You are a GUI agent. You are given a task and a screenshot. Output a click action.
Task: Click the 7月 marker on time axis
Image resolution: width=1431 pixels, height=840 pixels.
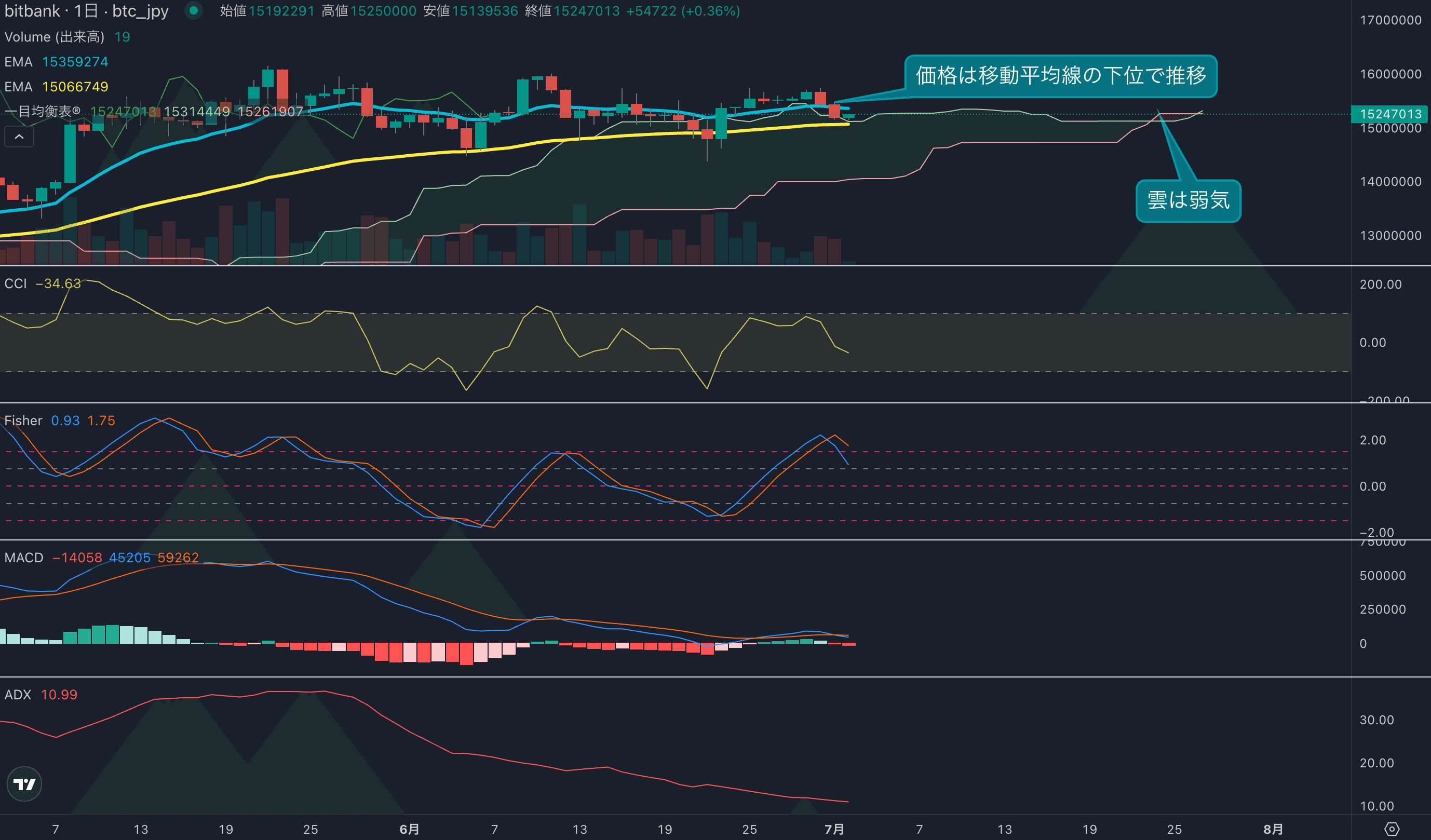834,829
